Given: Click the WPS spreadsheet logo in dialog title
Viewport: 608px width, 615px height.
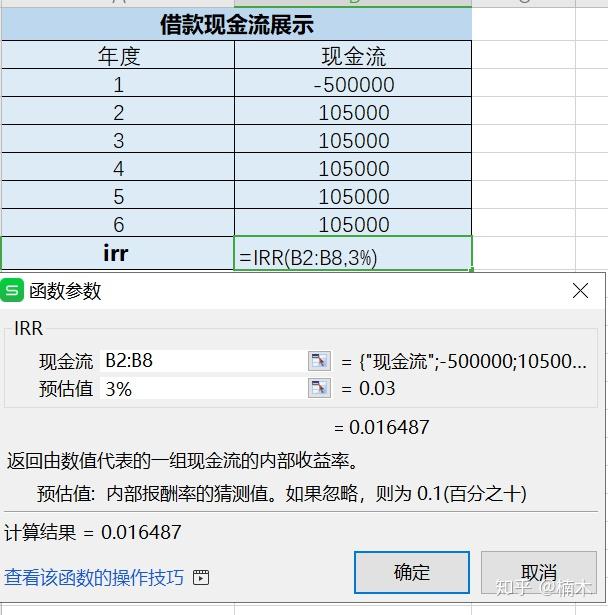Looking at the screenshot, I should point(12,291).
